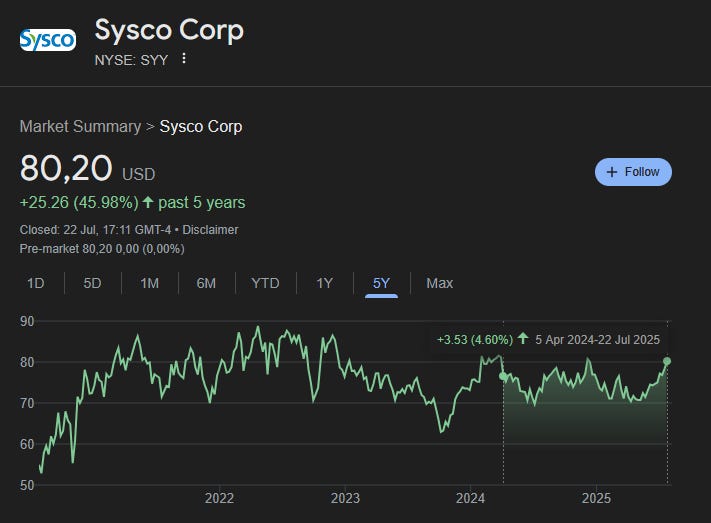Image resolution: width=711 pixels, height=523 pixels.
Task: Click the 50 y-axis label
Action: [x=27, y=485]
